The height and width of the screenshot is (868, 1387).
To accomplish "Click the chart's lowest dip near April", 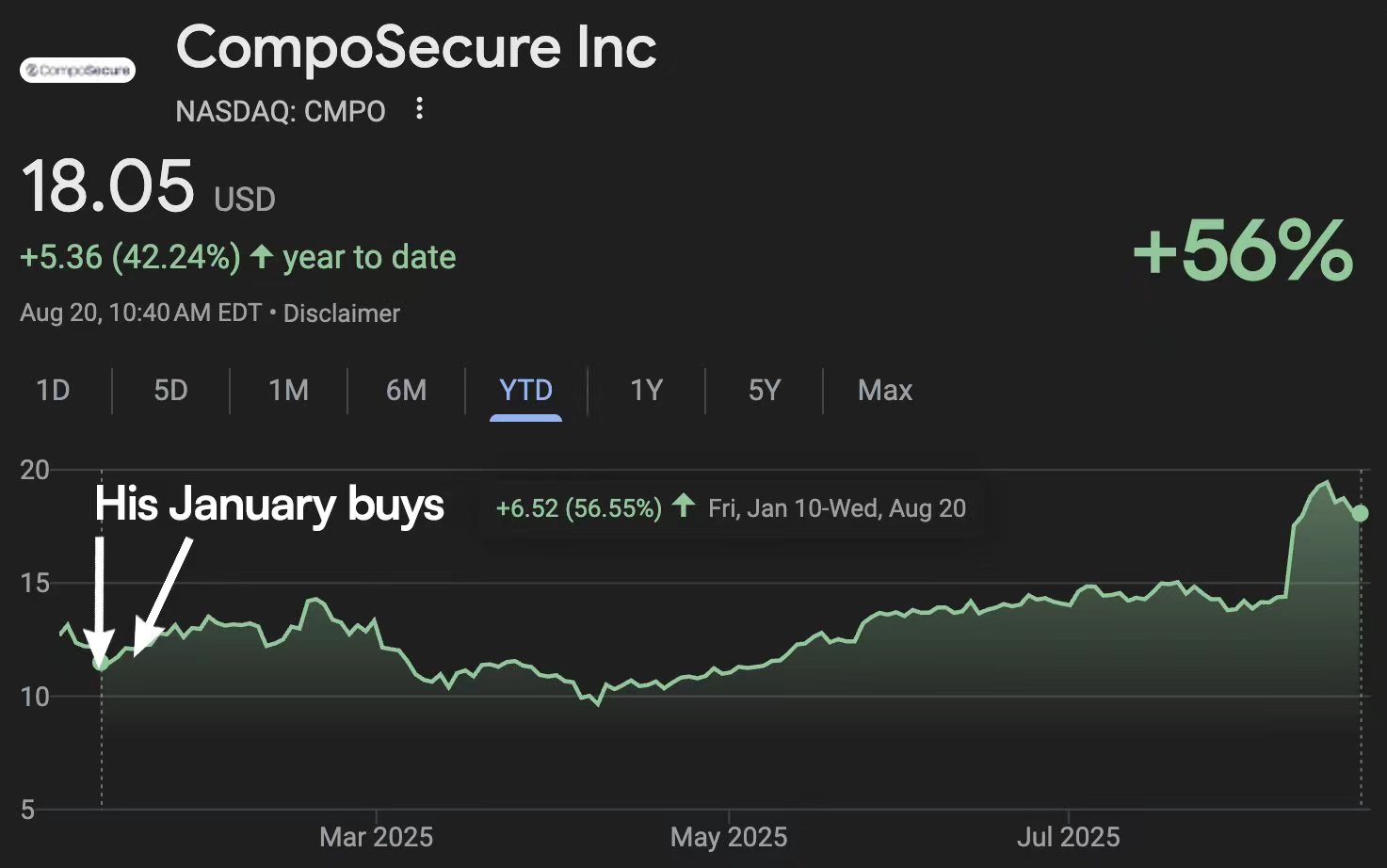I will 597,703.
